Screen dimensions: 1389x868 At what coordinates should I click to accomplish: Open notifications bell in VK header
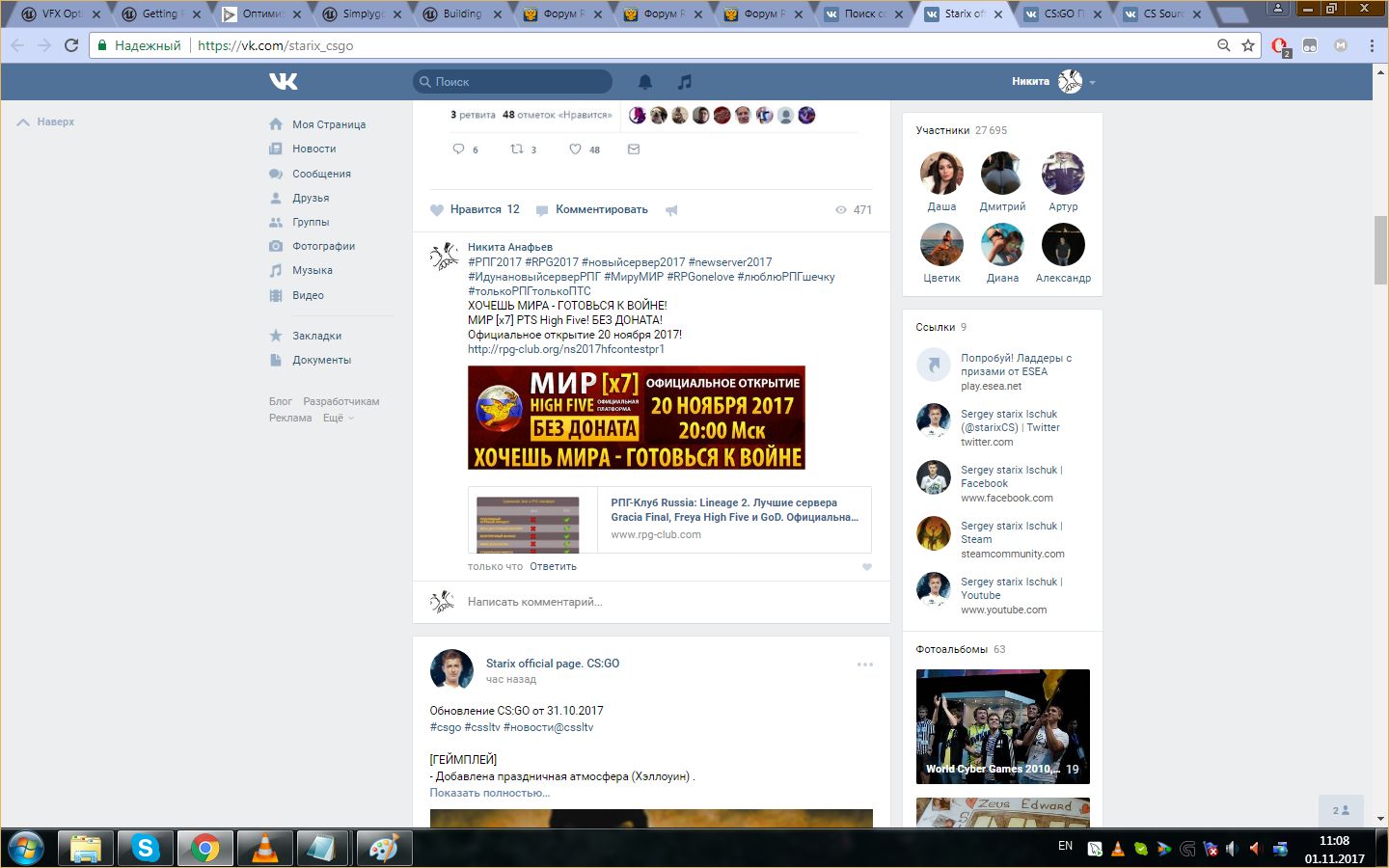click(x=645, y=82)
